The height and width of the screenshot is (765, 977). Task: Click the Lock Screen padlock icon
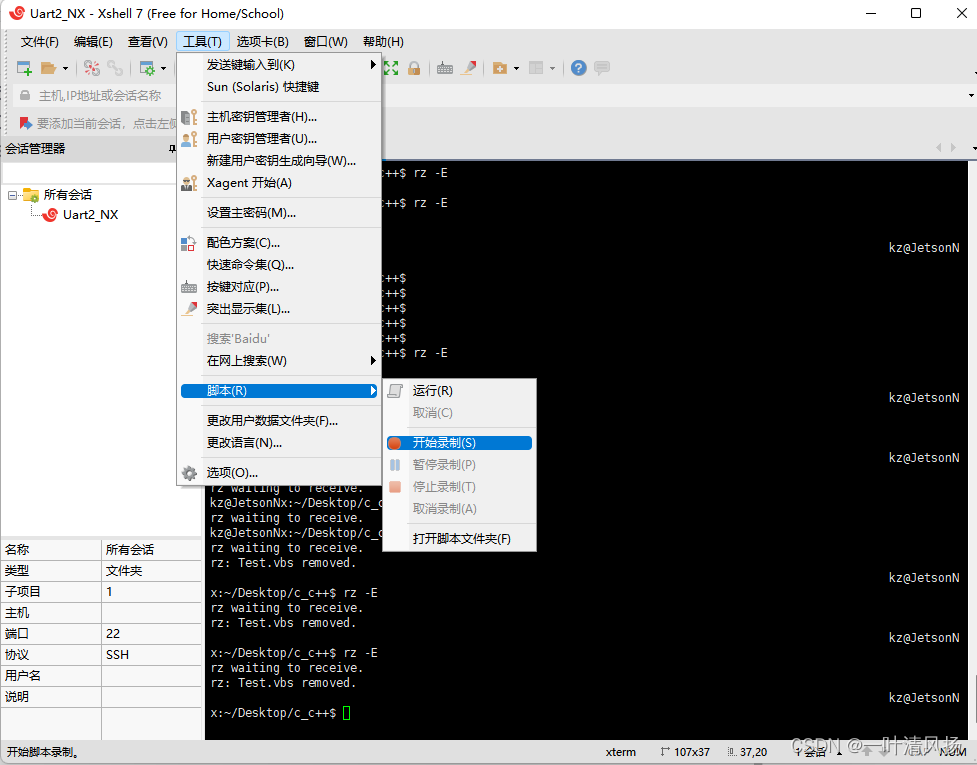pyautogui.click(x=414, y=68)
